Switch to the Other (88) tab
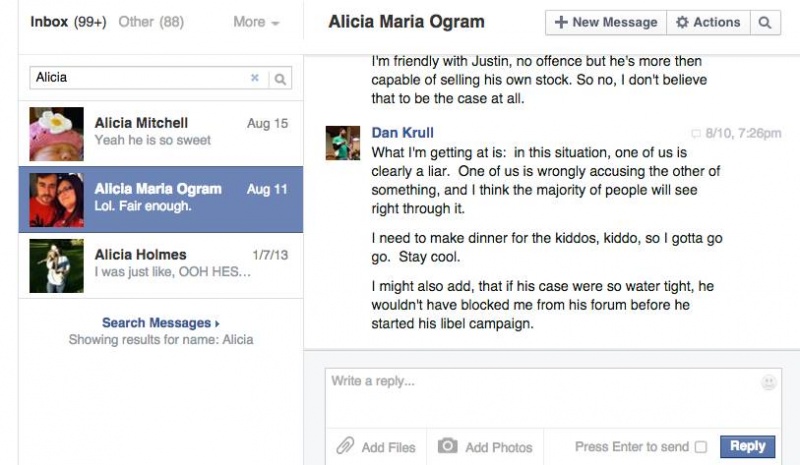The width and height of the screenshot is (800, 465). pyautogui.click(x=151, y=22)
